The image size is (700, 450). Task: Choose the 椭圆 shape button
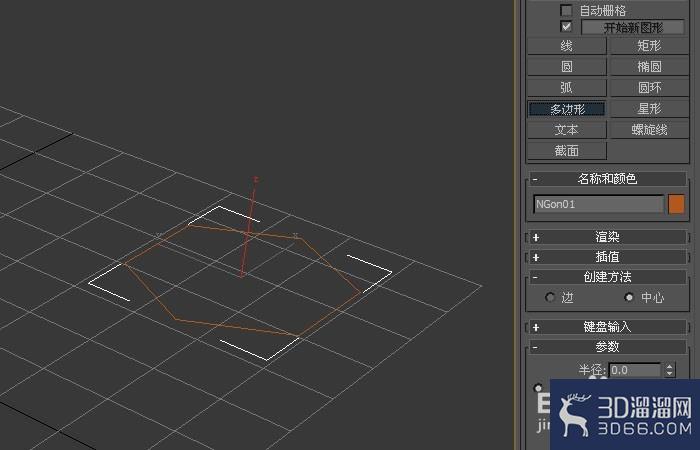(649, 67)
